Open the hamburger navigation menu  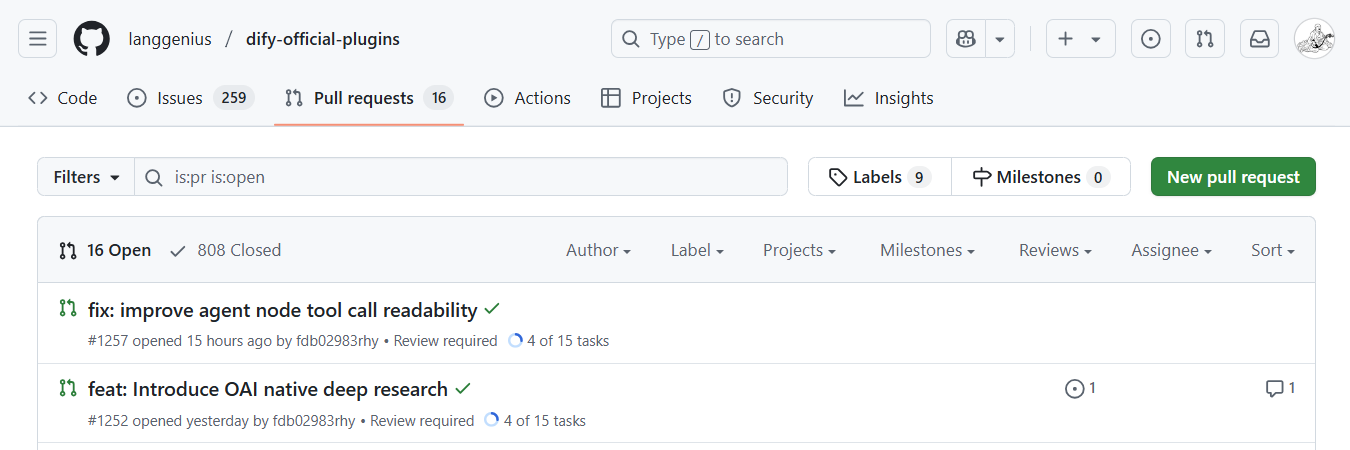(37, 39)
